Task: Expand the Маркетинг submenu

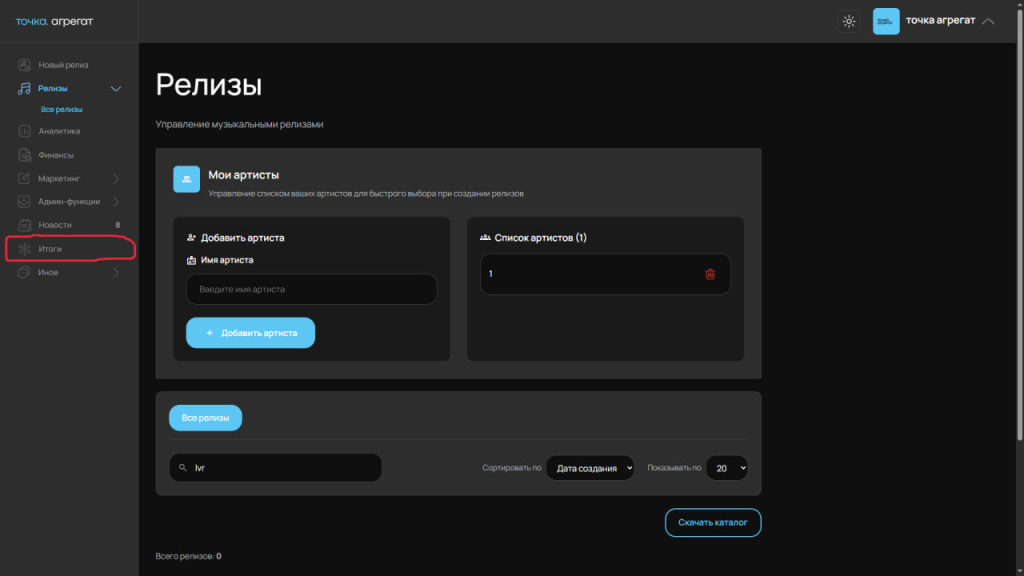Action: 116,179
